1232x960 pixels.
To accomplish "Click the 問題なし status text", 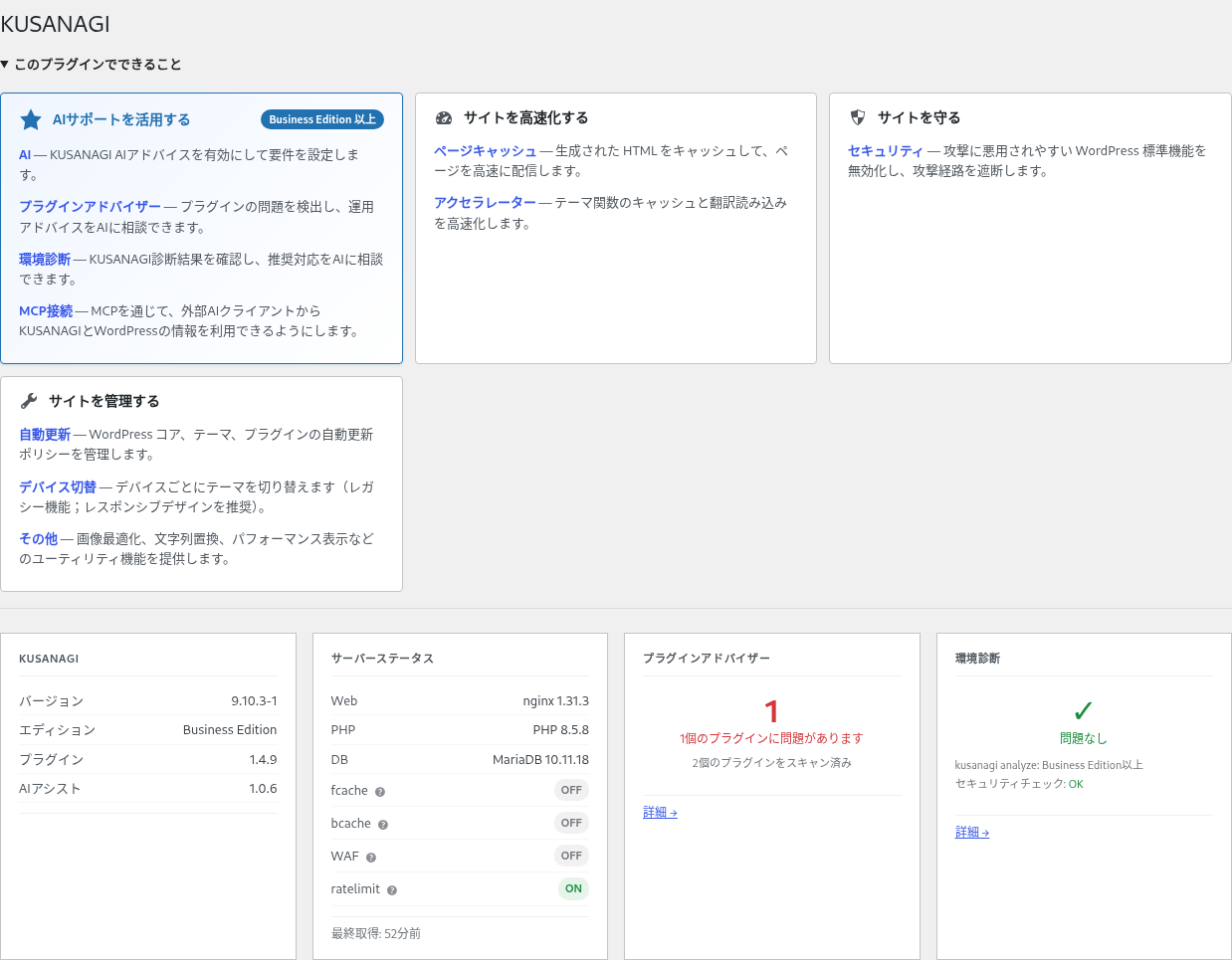I will point(1084,738).
